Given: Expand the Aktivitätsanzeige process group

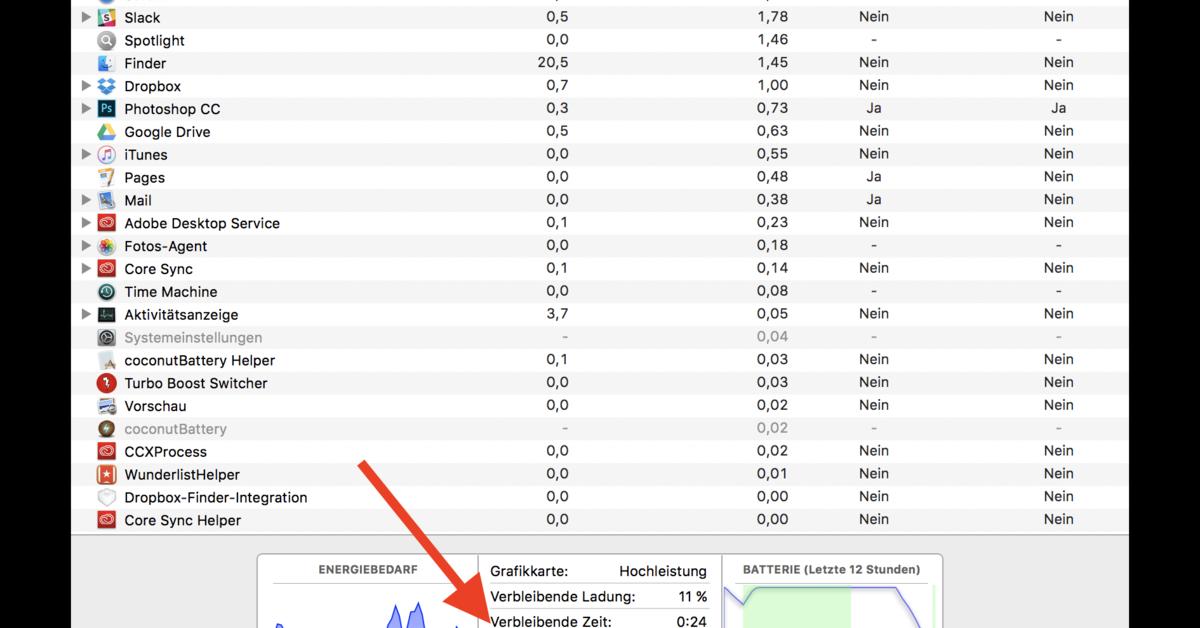Looking at the screenshot, I should click(86, 315).
